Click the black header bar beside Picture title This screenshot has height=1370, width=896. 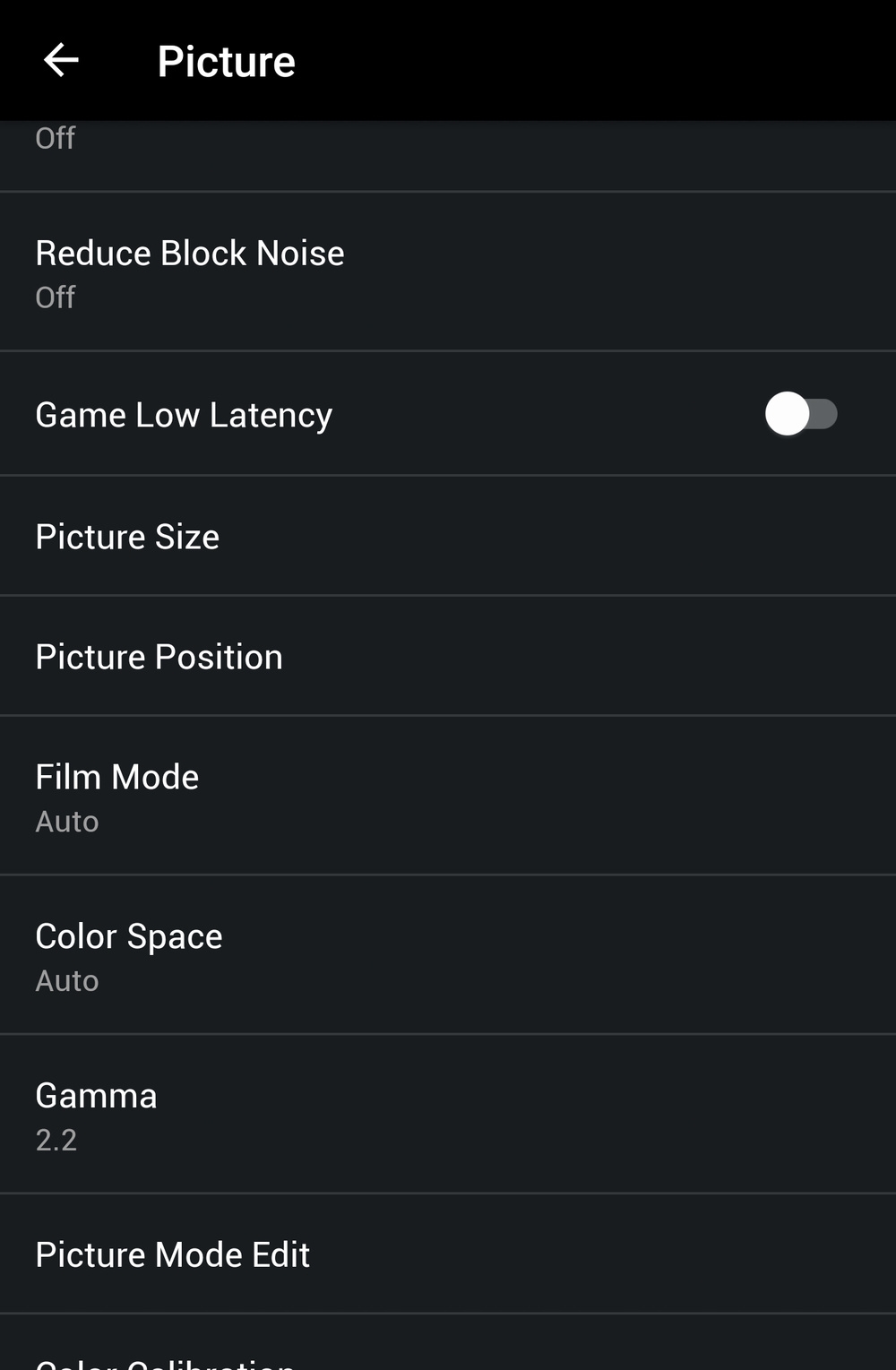click(591, 61)
